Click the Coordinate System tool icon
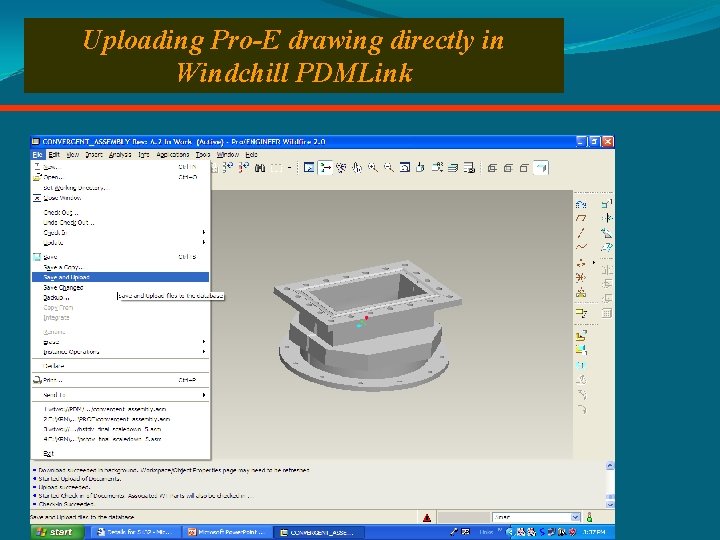 [x=581, y=278]
